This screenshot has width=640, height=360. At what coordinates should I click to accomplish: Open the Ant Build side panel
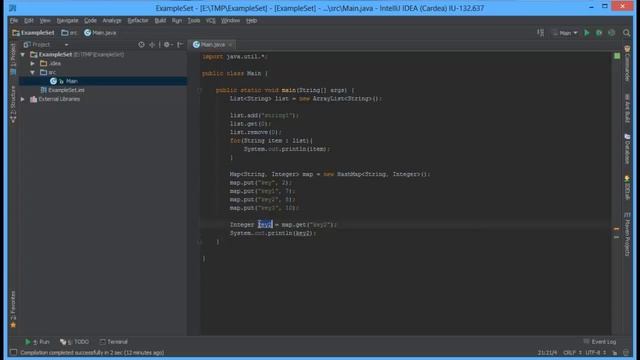[x=627, y=108]
